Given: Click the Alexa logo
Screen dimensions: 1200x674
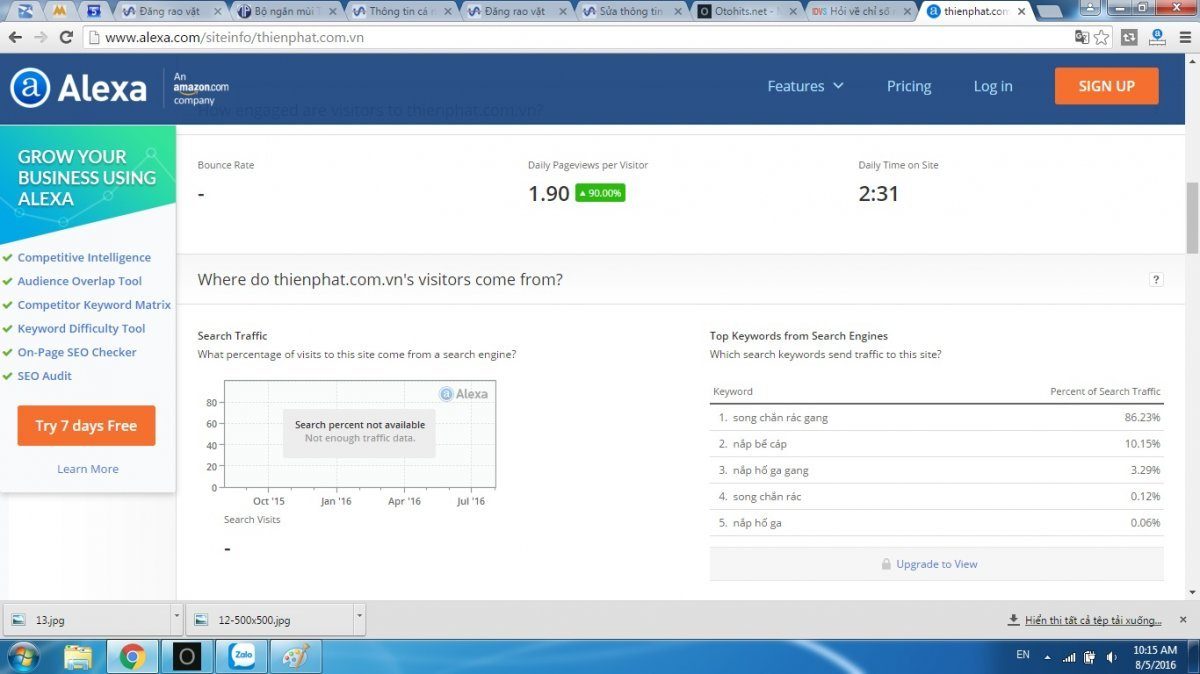Looking at the screenshot, I should [x=78, y=88].
